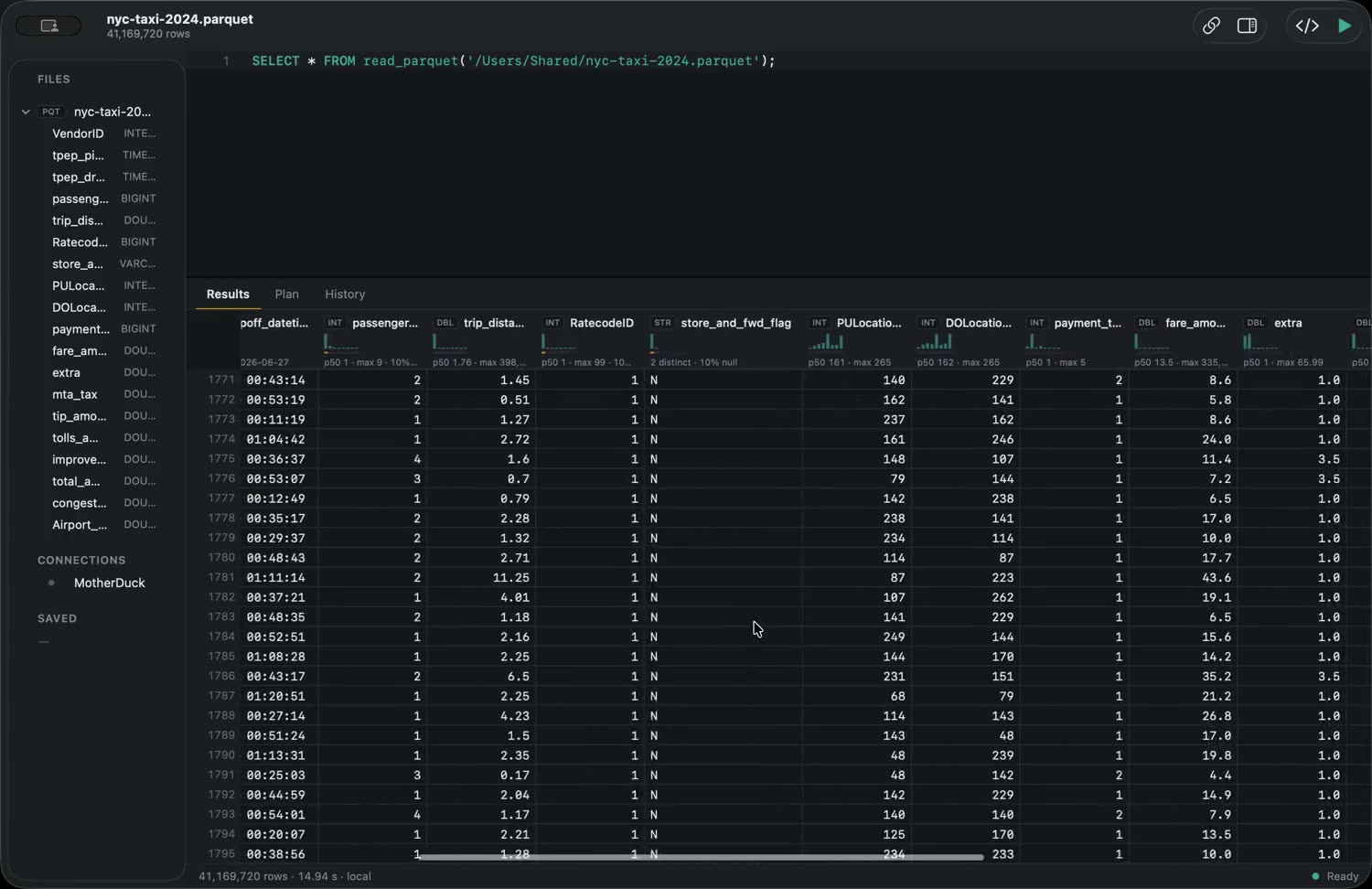Image resolution: width=1372 pixels, height=889 pixels.
Task: Click the trip_dista... column header
Action: coord(494,323)
